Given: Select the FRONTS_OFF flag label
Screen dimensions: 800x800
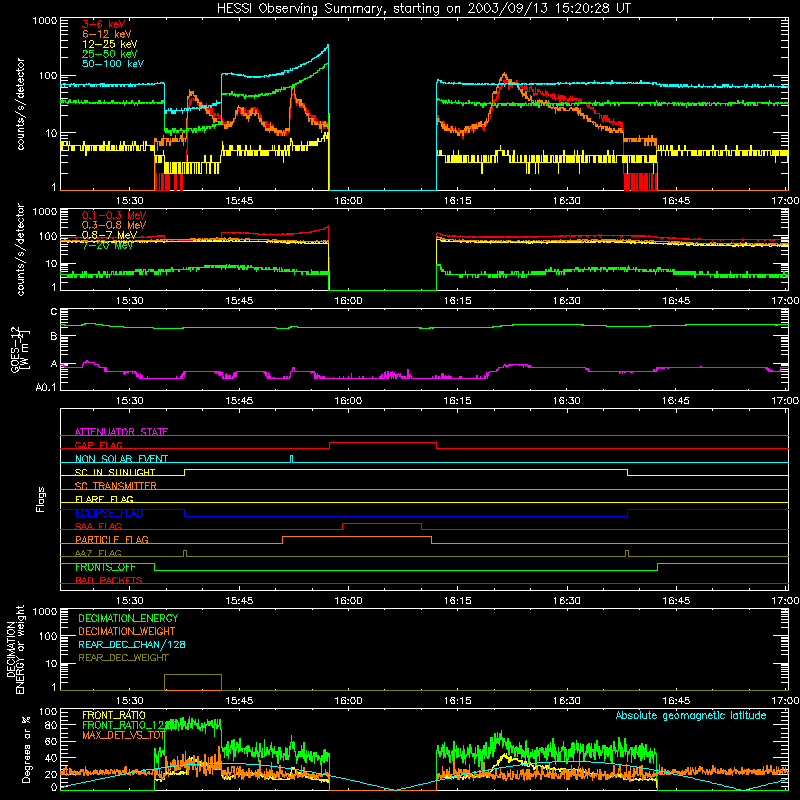Looking at the screenshot, I should point(105,567).
